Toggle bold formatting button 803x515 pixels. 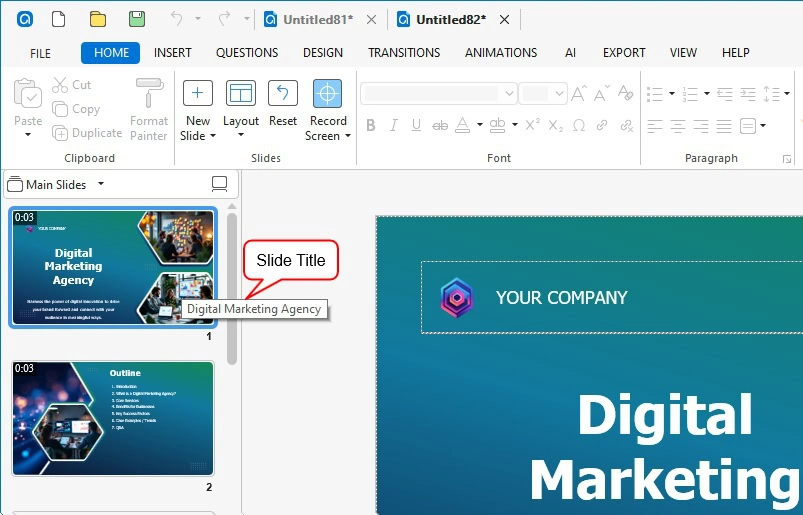click(370, 126)
